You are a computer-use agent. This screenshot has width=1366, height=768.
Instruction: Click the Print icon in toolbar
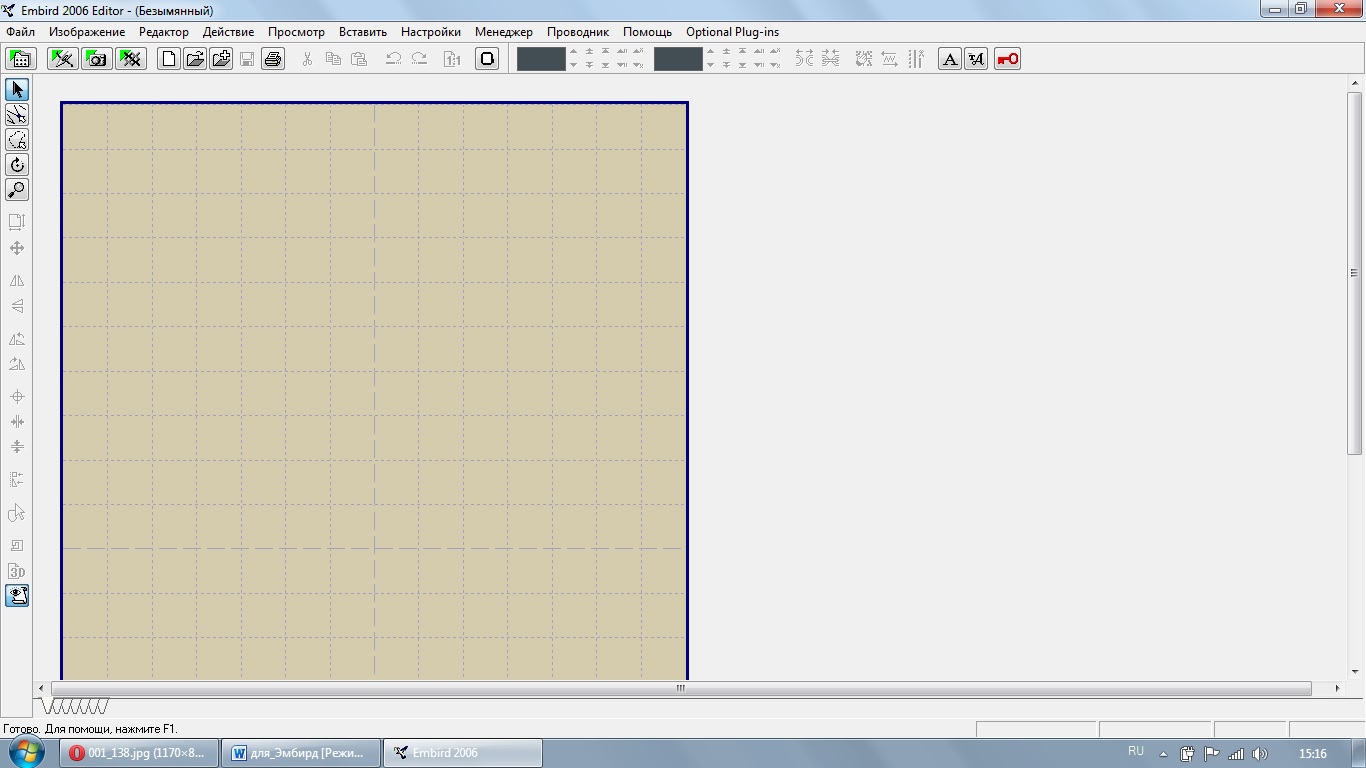click(273, 59)
